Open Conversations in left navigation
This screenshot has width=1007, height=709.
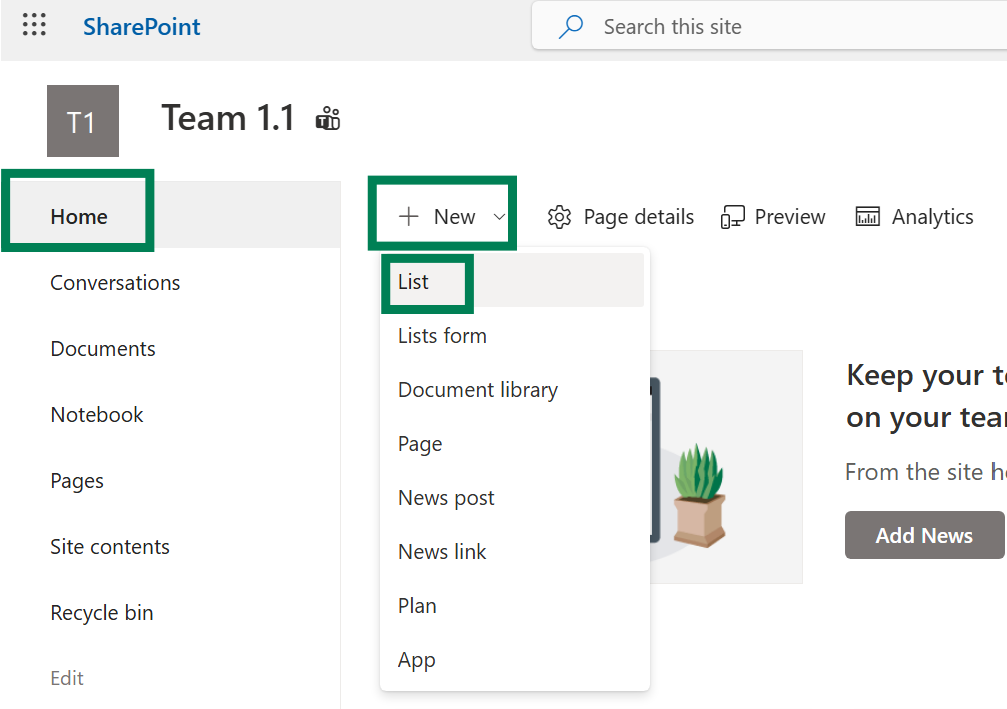point(115,283)
